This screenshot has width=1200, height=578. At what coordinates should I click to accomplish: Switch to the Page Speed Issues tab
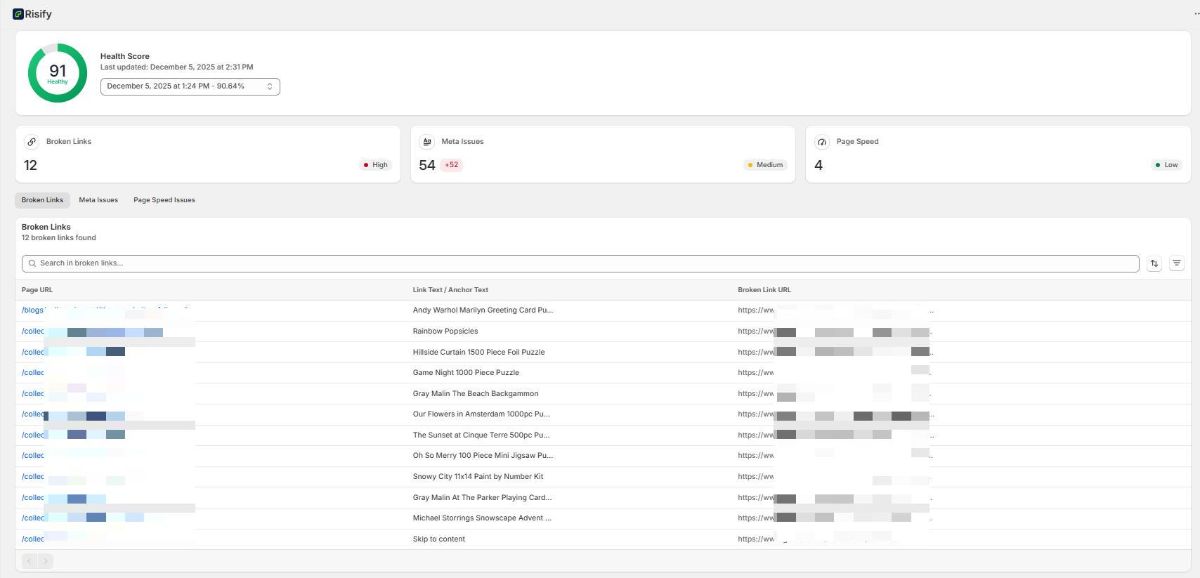(x=164, y=200)
